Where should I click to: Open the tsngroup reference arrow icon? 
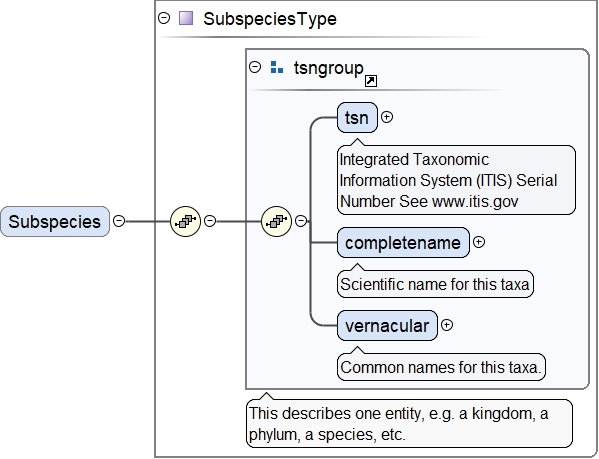tap(371, 81)
